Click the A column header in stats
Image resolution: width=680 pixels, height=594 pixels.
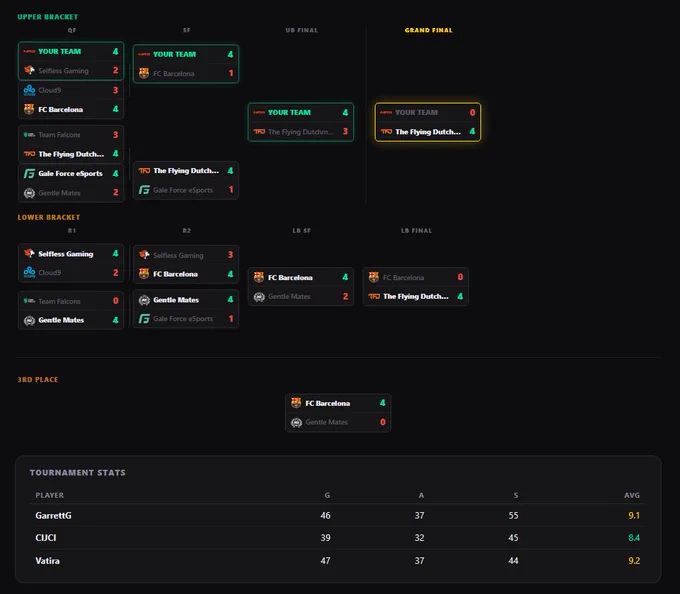coord(421,495)
